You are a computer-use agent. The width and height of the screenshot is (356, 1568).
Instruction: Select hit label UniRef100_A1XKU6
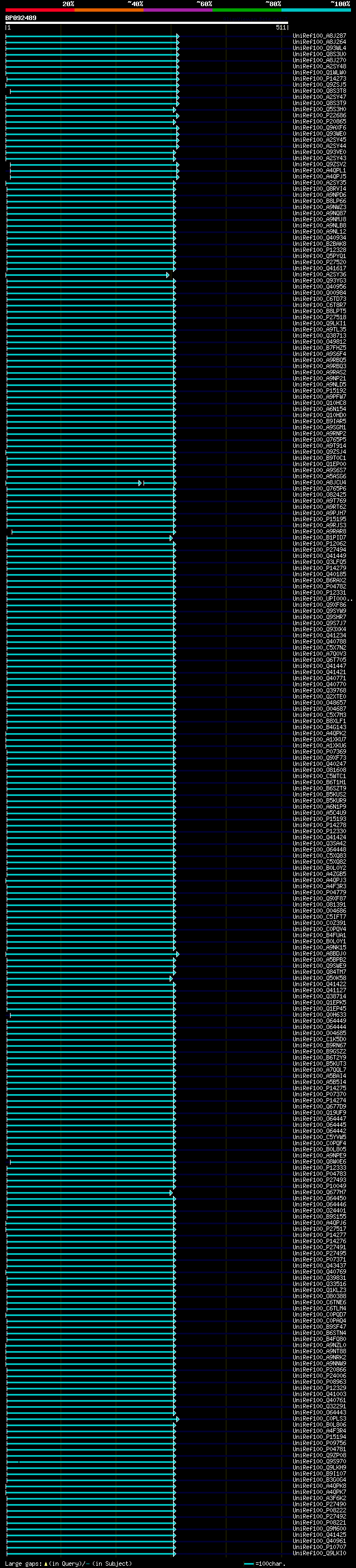click(x=319, y=745)
